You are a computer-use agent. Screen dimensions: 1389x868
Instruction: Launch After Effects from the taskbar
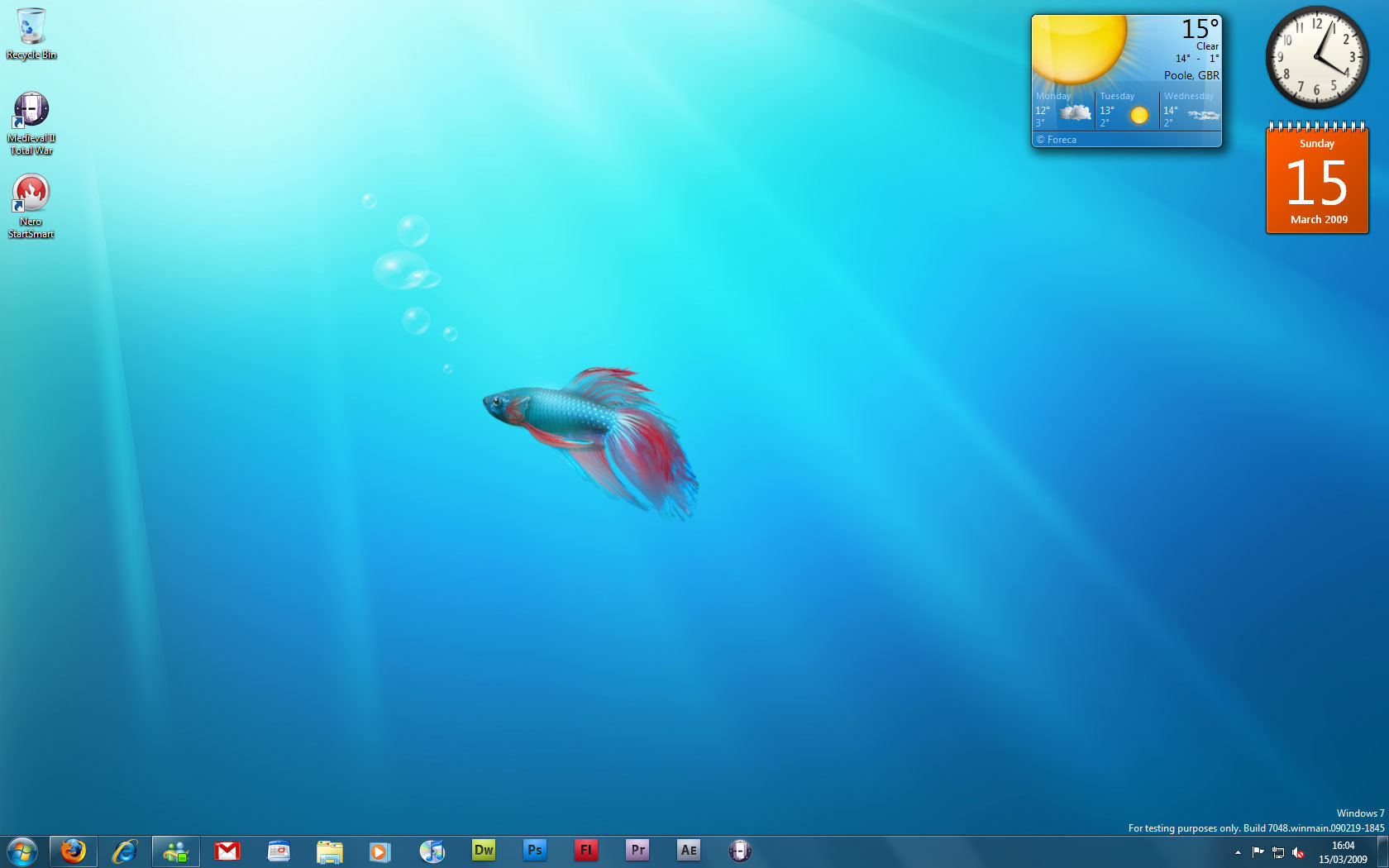689,850
